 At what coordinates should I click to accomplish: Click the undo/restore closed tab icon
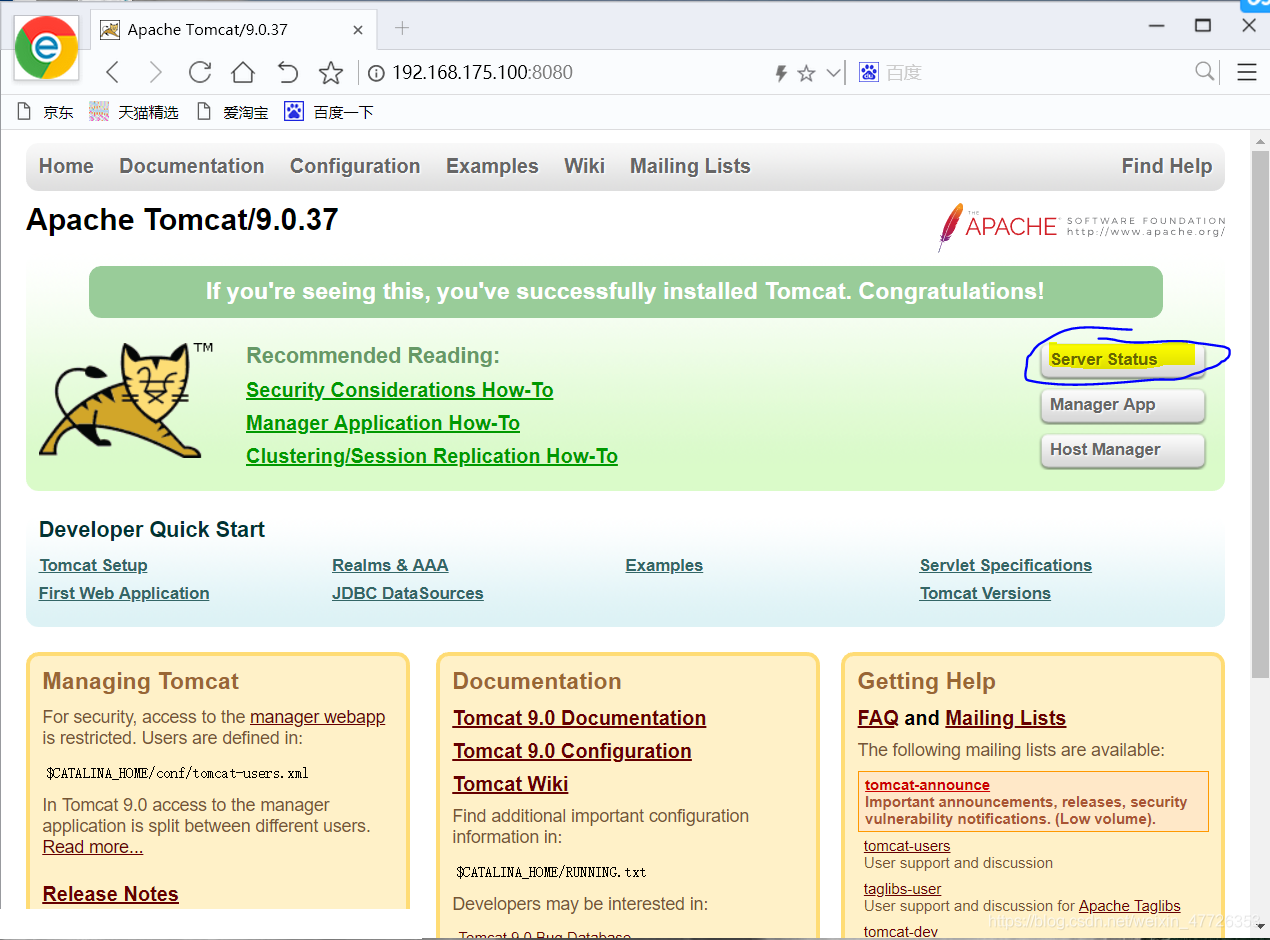pyautogui.click(x=287, y=72)
